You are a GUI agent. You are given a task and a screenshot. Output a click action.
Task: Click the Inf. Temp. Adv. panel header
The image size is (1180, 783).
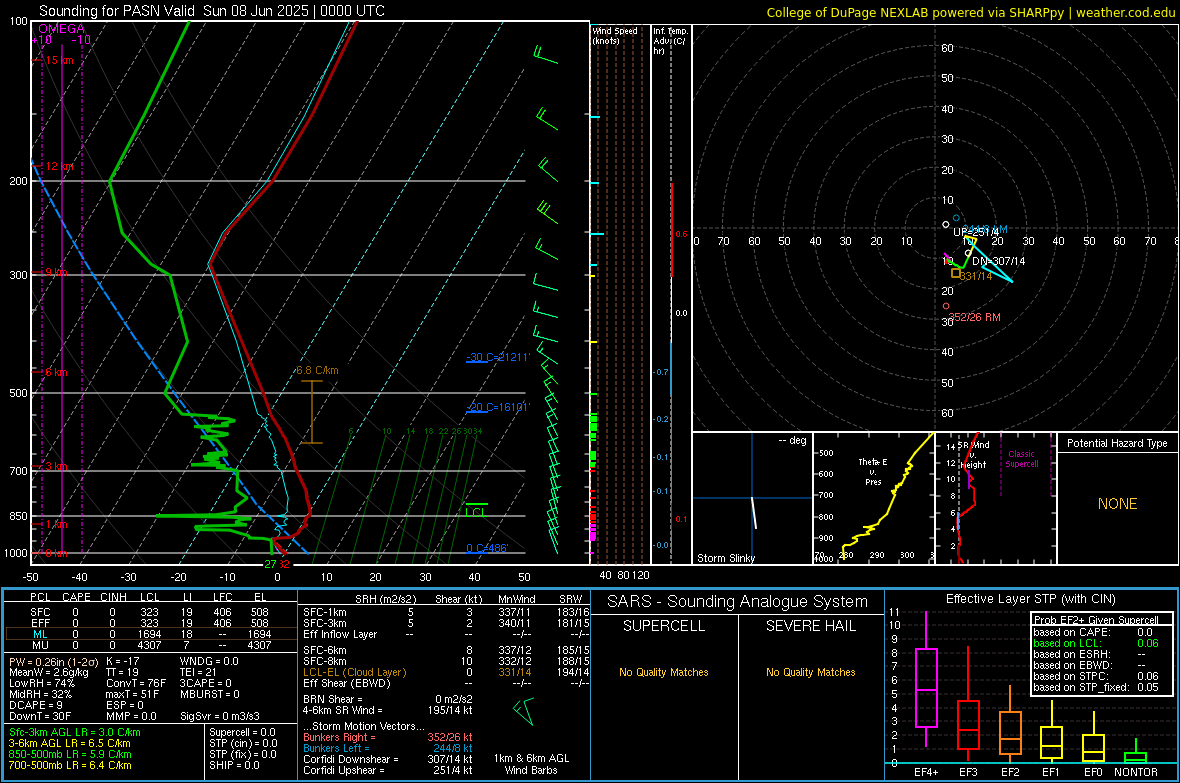(670, 41)
